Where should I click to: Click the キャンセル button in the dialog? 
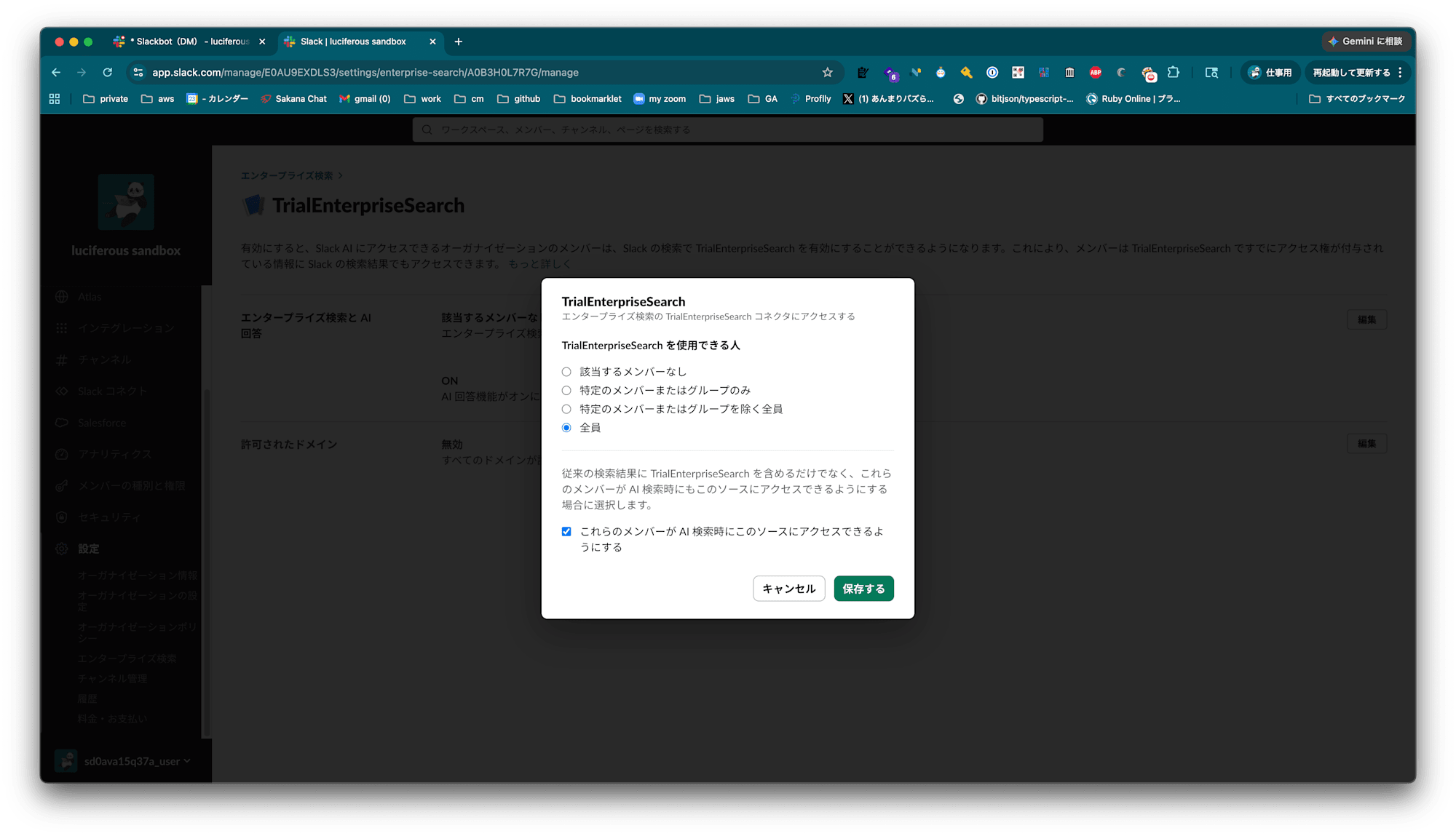[789, 589]
